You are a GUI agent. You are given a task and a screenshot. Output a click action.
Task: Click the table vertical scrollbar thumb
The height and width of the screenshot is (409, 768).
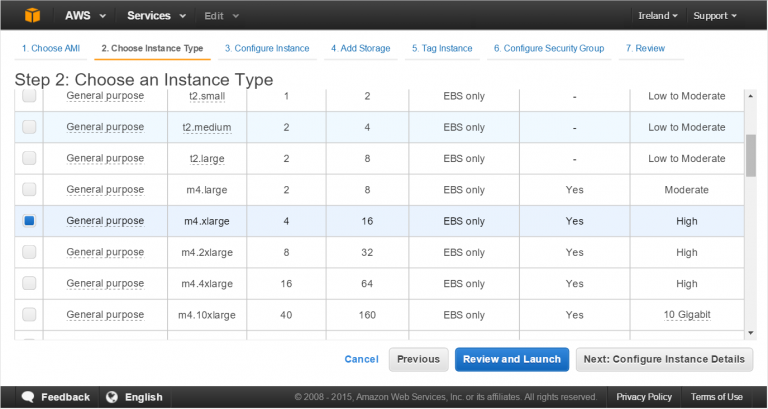pos(751,156)
